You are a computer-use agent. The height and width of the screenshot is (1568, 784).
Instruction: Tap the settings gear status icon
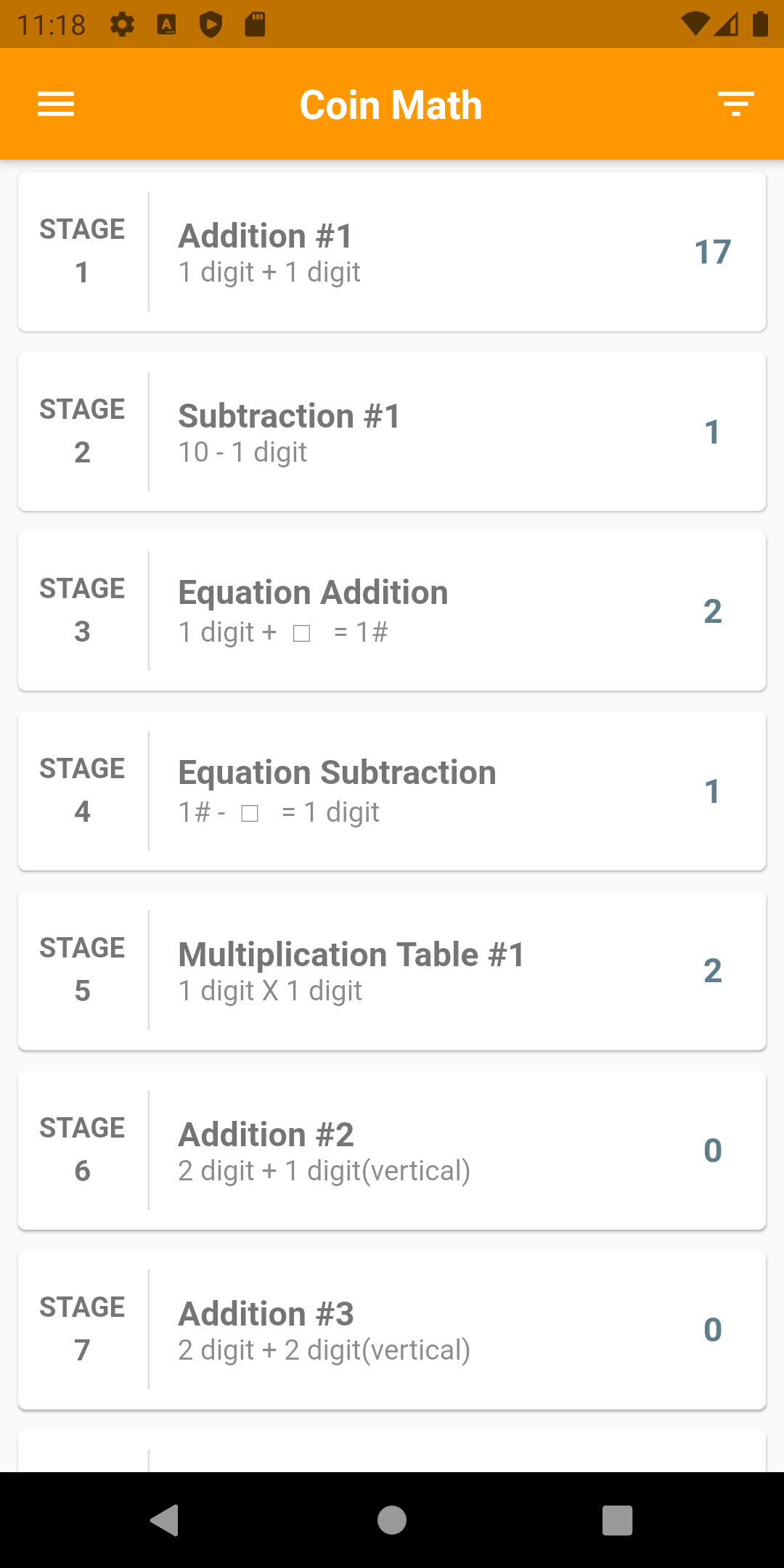[x=122, y=25]
